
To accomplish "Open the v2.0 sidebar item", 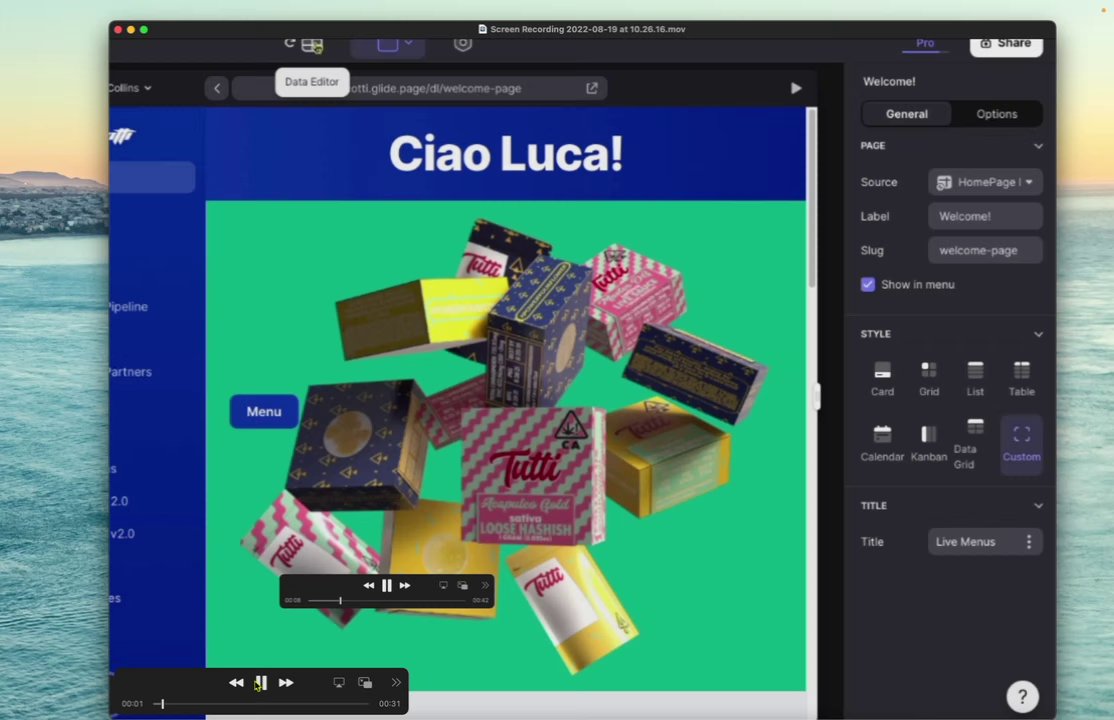I will (122, 534).
